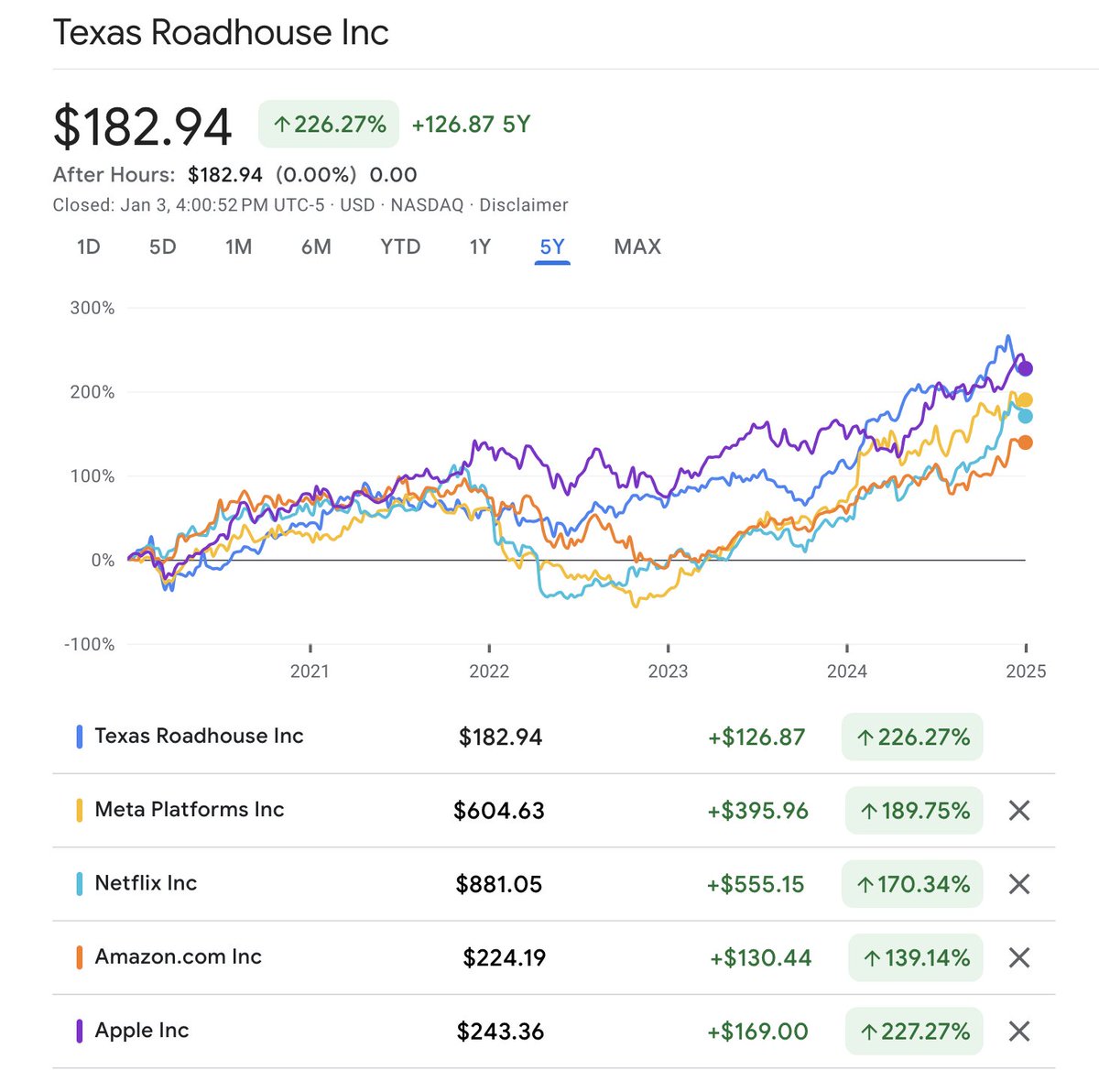
Task: Click the +$395.96 Meta change value
Action: tap(757, 811)
